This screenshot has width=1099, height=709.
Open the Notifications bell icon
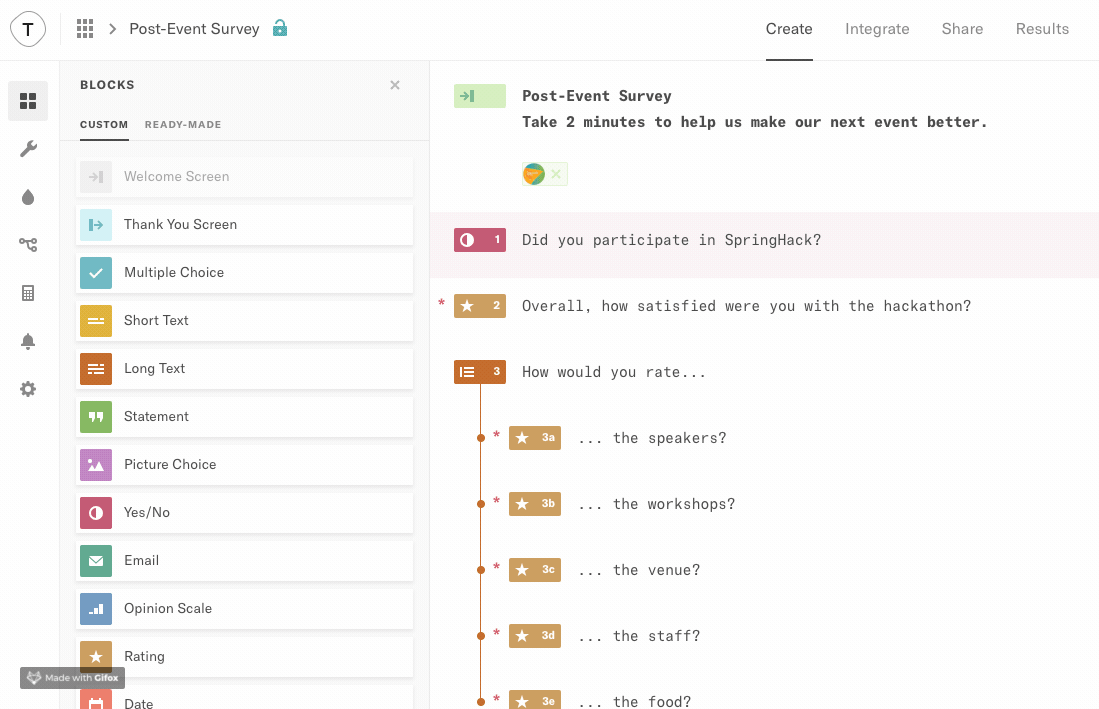28,341
